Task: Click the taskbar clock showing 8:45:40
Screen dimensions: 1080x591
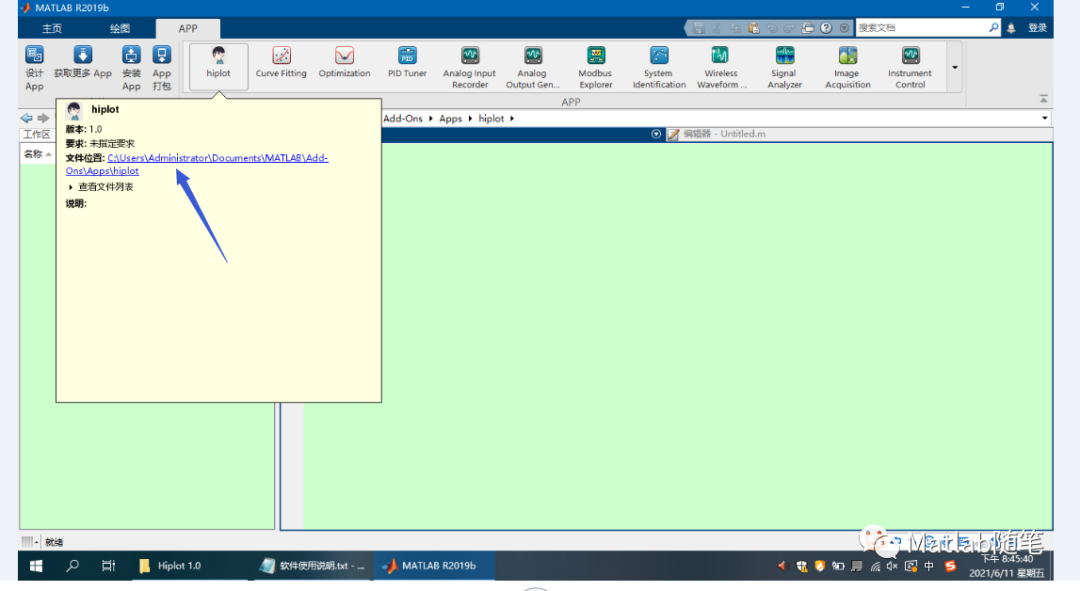Action: [1007, 566]
